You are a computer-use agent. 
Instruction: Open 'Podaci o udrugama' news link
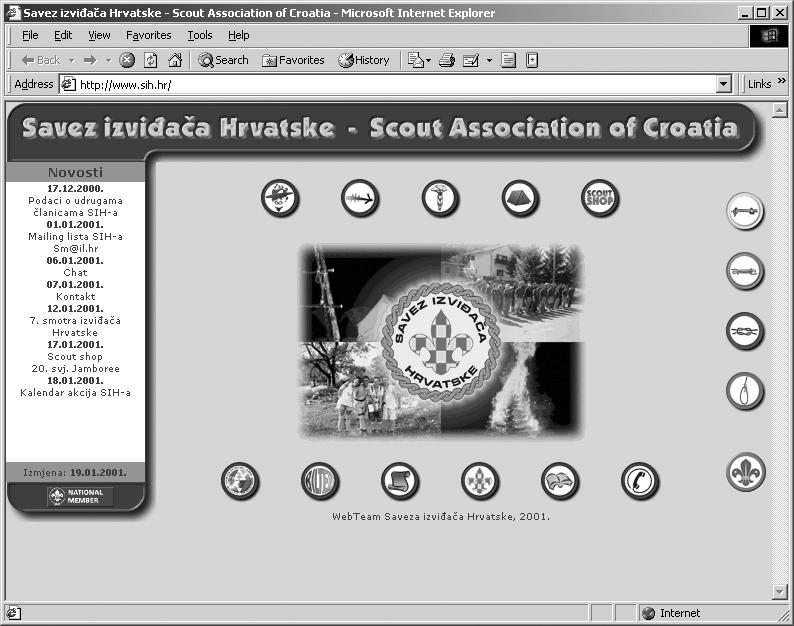tap(75, 207)
